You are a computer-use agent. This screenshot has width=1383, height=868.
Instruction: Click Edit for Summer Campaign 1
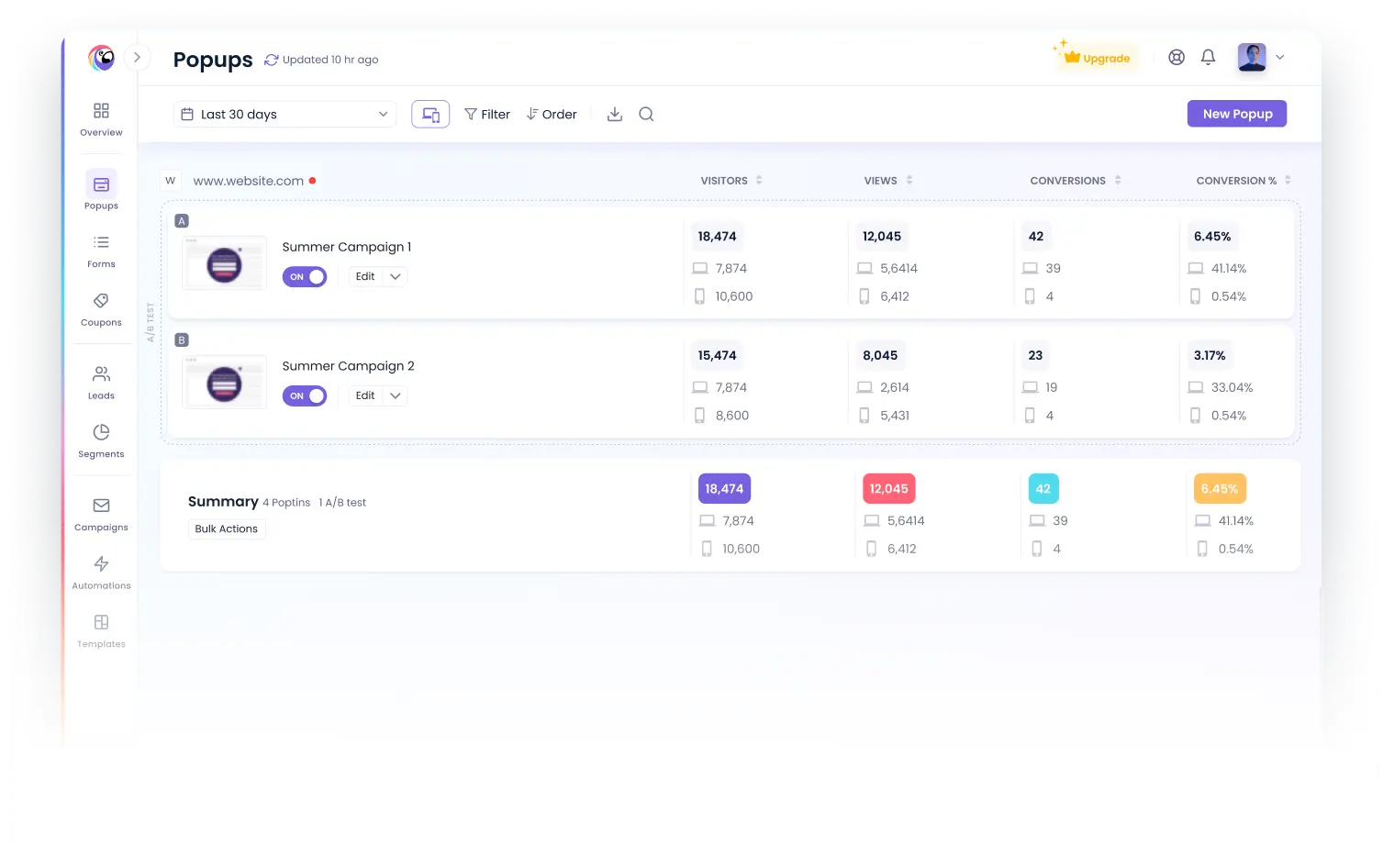point(365,276)
